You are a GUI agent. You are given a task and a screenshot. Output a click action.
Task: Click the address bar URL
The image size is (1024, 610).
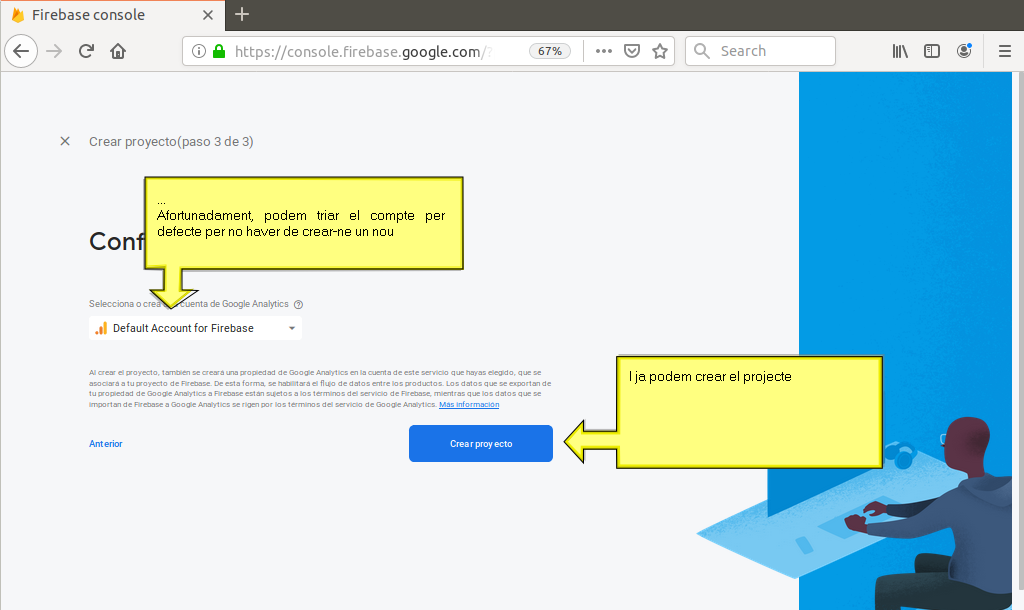point(363,52)
